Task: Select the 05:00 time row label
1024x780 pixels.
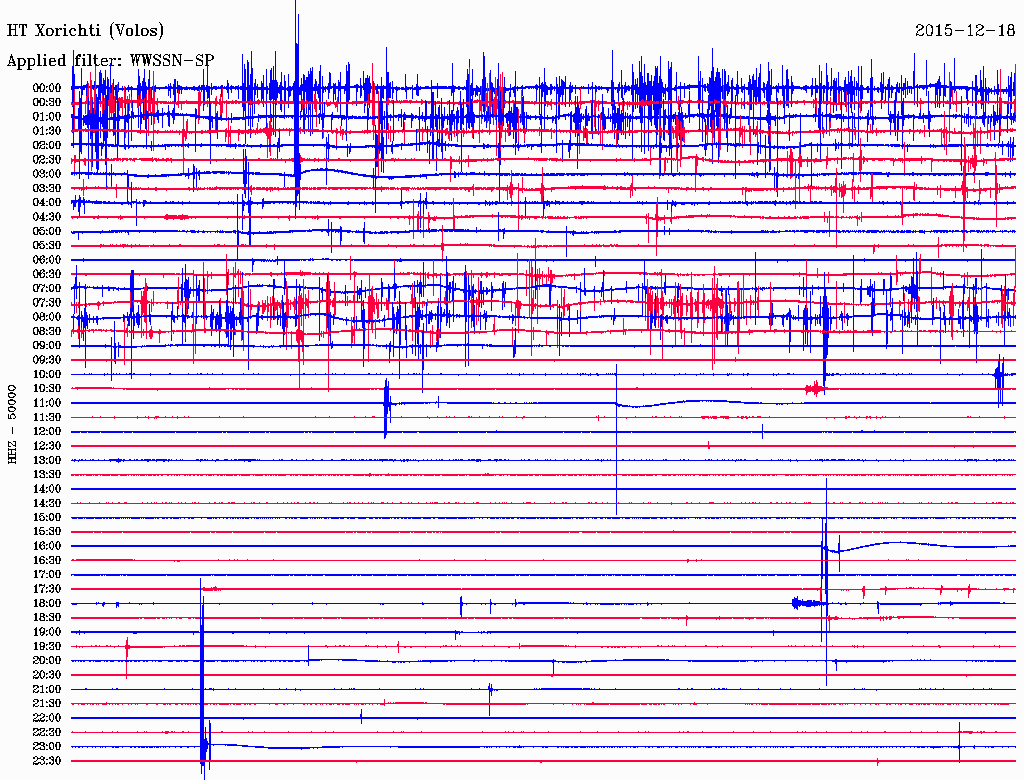Action: click(47, 231)
